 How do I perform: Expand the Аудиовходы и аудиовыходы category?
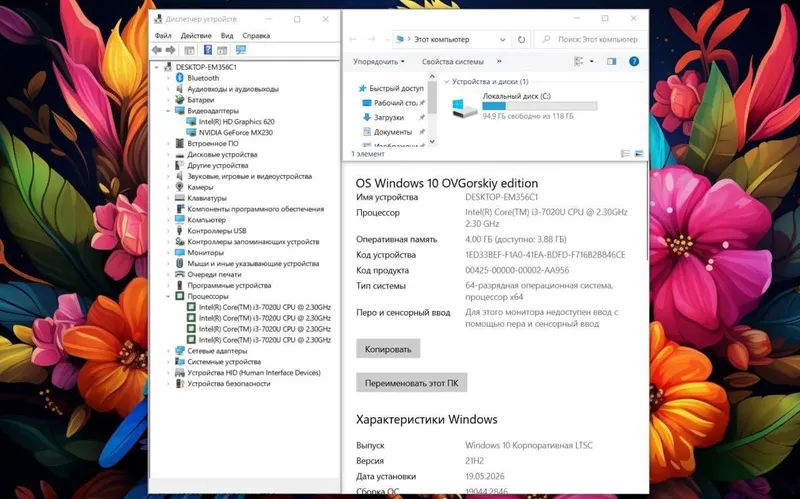click(168, 89)
